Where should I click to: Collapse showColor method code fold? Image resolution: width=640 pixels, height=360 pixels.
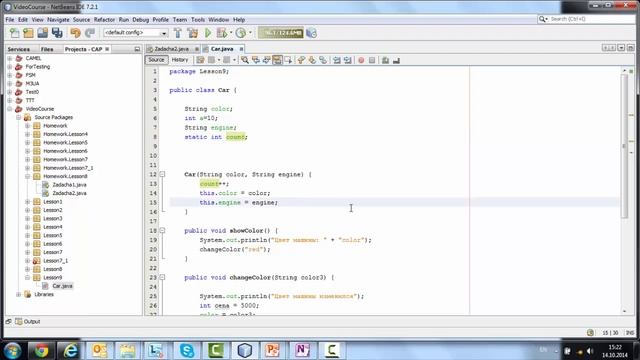(162, 231)
